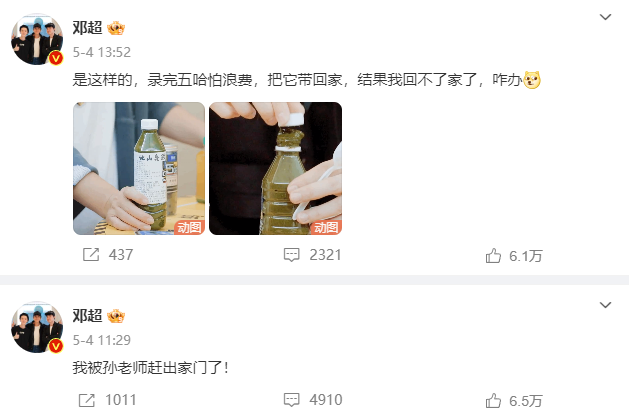The width and height of the screenshot is (629, 417).
Task: Expand options chevron on second post
Action: pos(605,305)
